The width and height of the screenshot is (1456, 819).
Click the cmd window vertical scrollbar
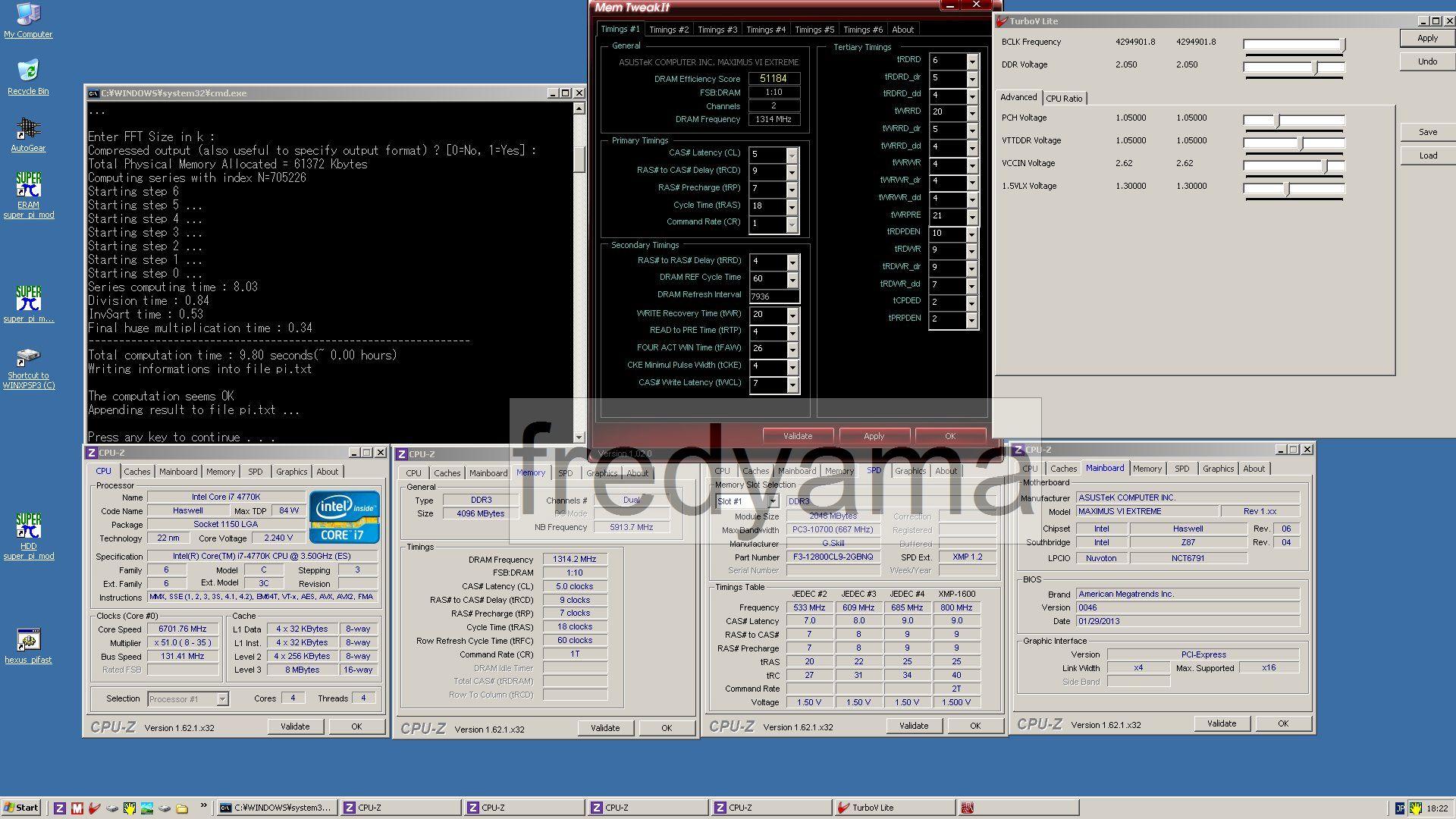point(579,272)
